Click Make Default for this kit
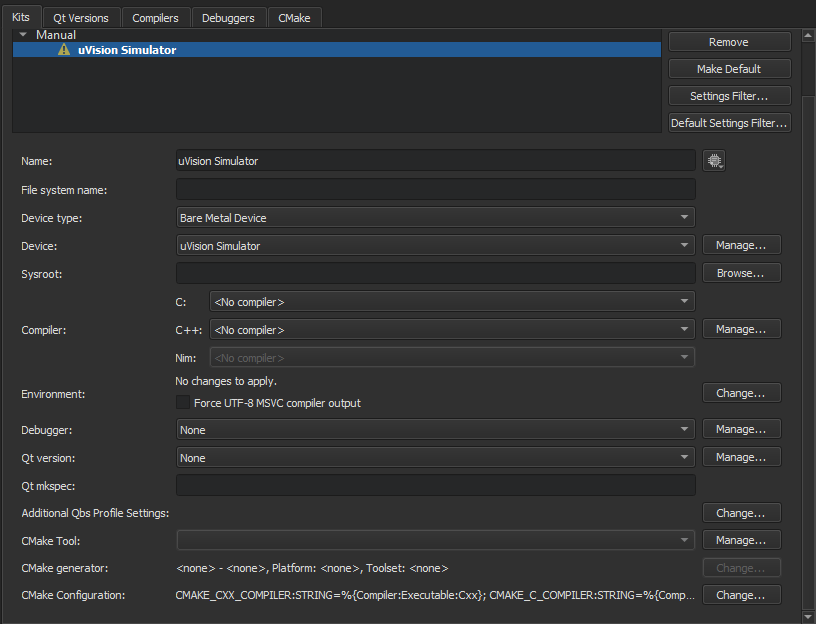The height and width of the screenshot is (624, 816). (x=728, y=68)
